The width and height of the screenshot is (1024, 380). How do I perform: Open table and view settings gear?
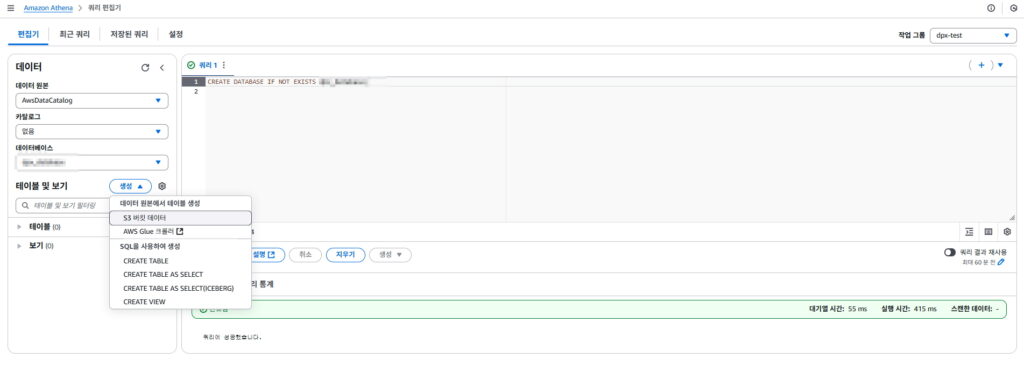[163, 186]
